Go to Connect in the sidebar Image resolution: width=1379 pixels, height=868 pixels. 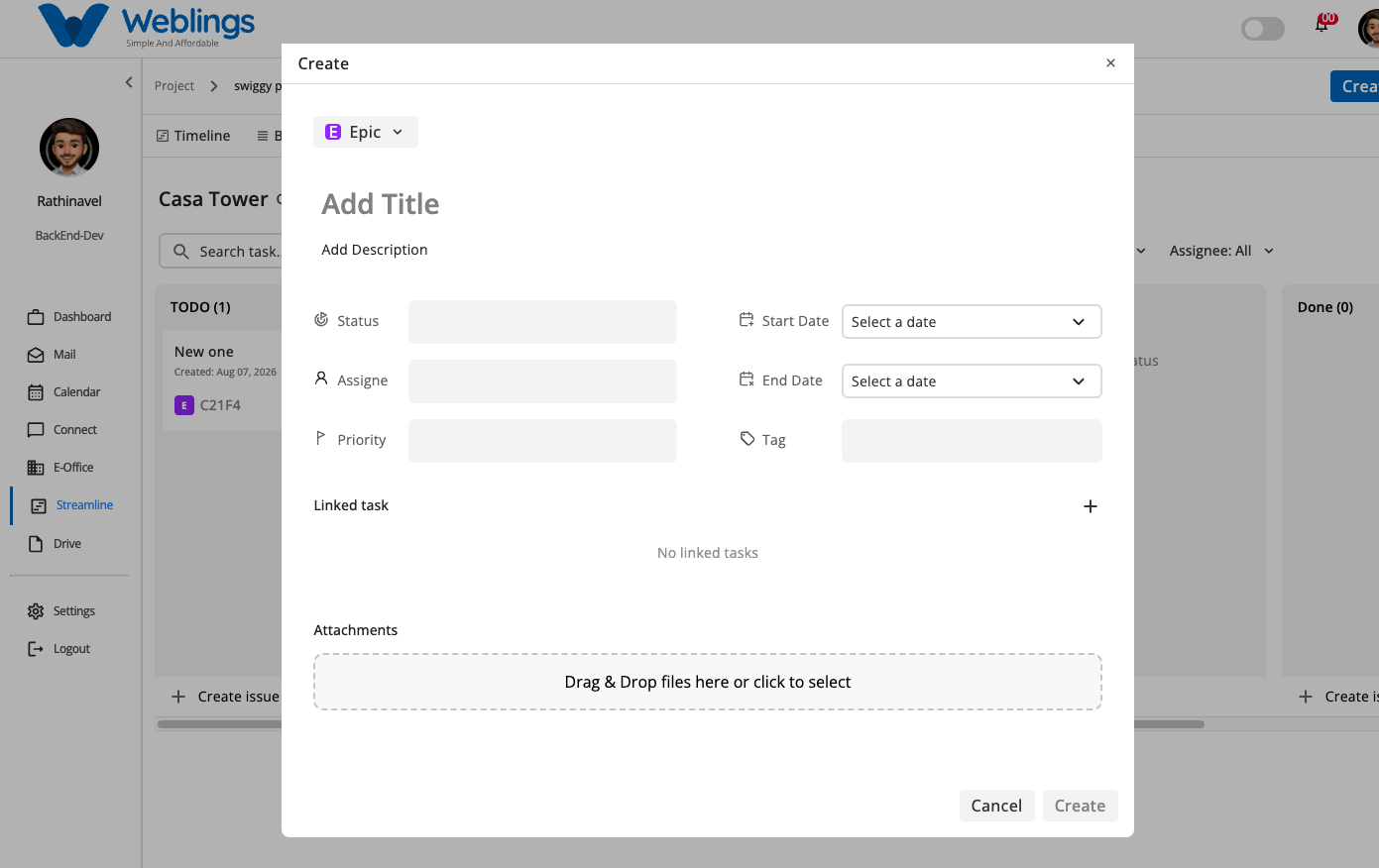click(62, 430)
